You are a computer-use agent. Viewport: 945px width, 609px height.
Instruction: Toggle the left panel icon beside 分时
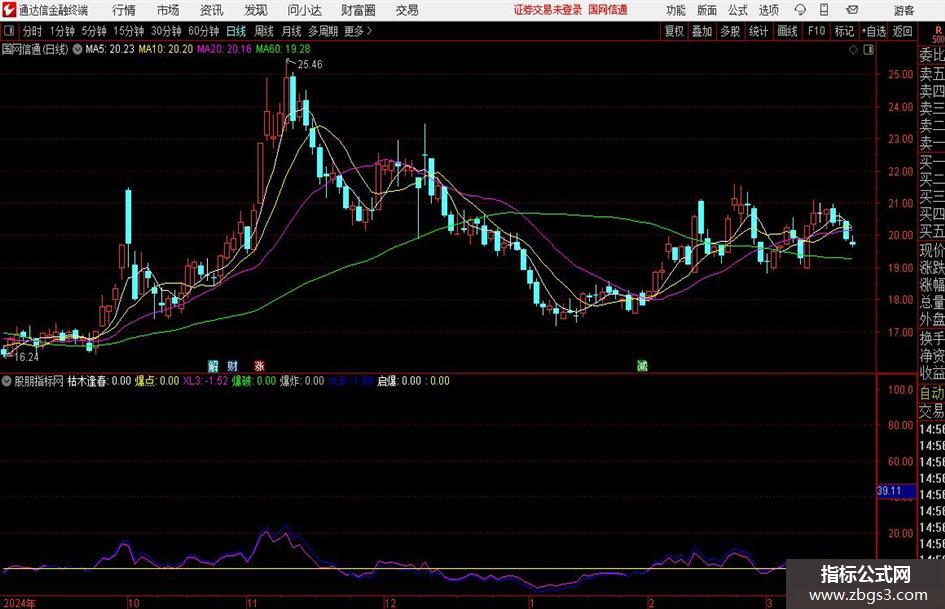click(x=9, y=31)
